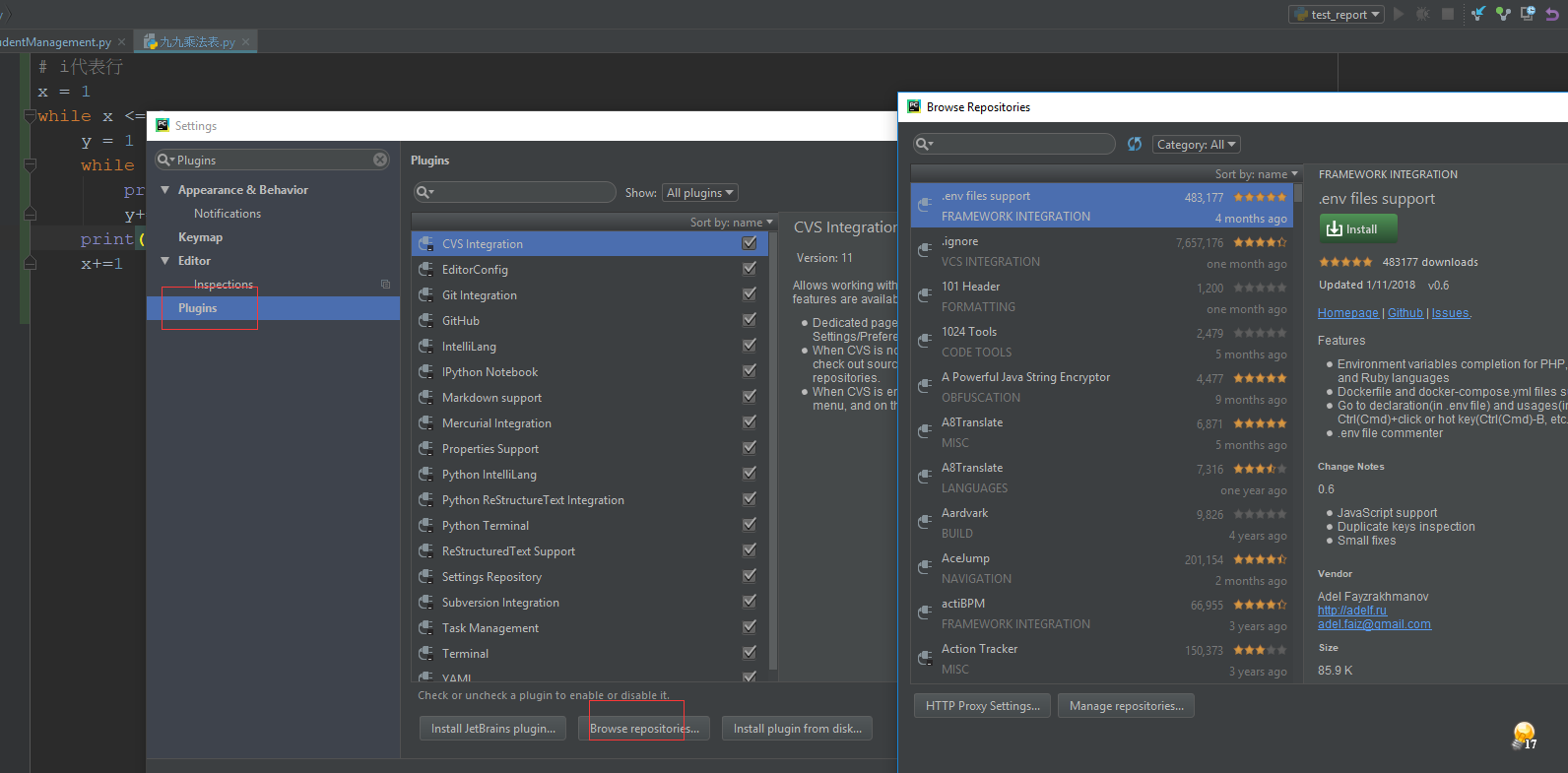Click the purple Revert arrow icon
This screenshot has height=773, width=1568.
click(x=1552, y=14)
